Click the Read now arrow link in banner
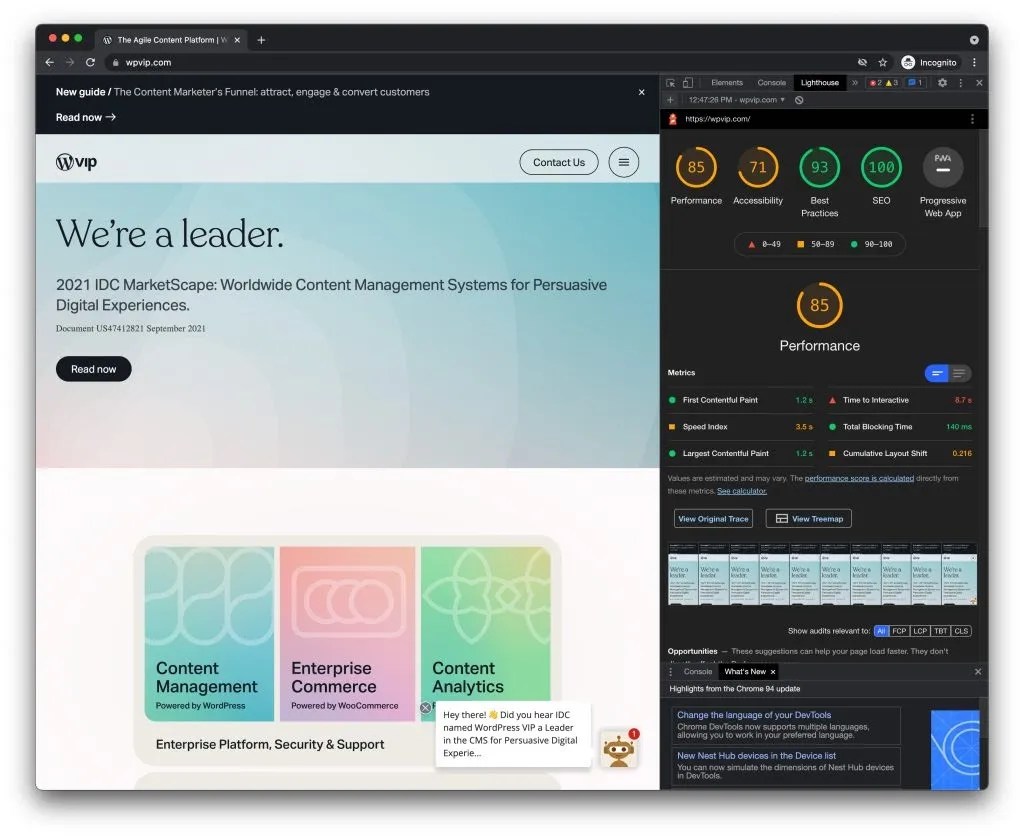This screenshot has width=1024, height=837. 86,118
